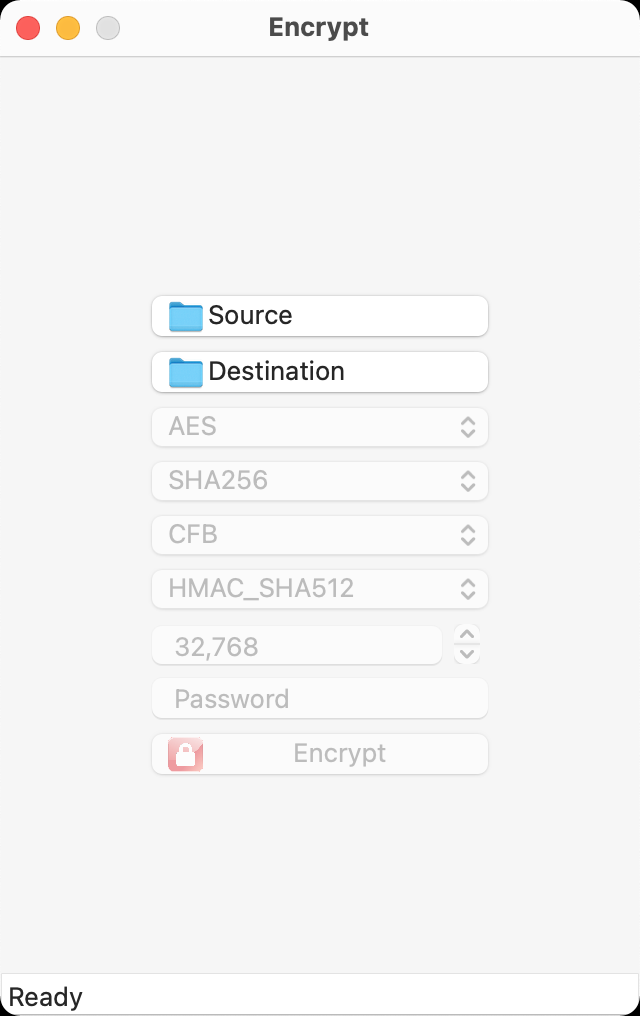The image size is (640, 1016).
Task: Close the Encrypt window
Action: (x=28, y=28)
